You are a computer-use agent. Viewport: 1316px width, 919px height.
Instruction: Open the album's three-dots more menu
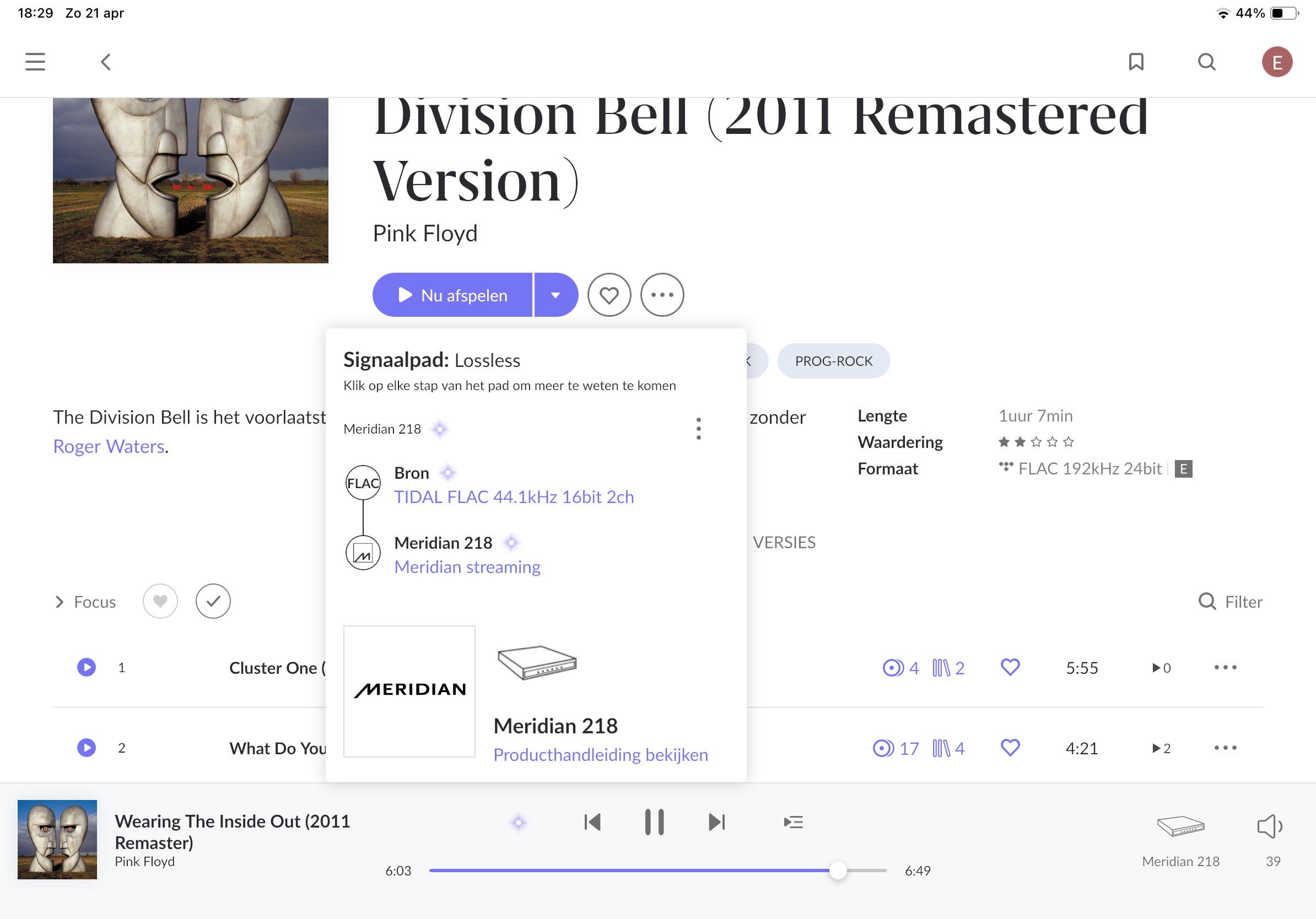click(x=662, y=295)
